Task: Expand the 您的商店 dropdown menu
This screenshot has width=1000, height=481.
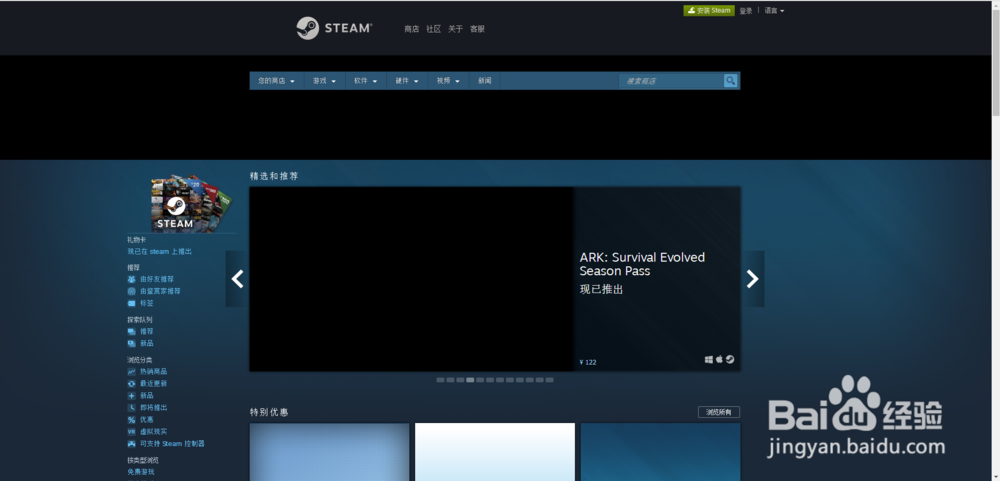Action: 276,81
